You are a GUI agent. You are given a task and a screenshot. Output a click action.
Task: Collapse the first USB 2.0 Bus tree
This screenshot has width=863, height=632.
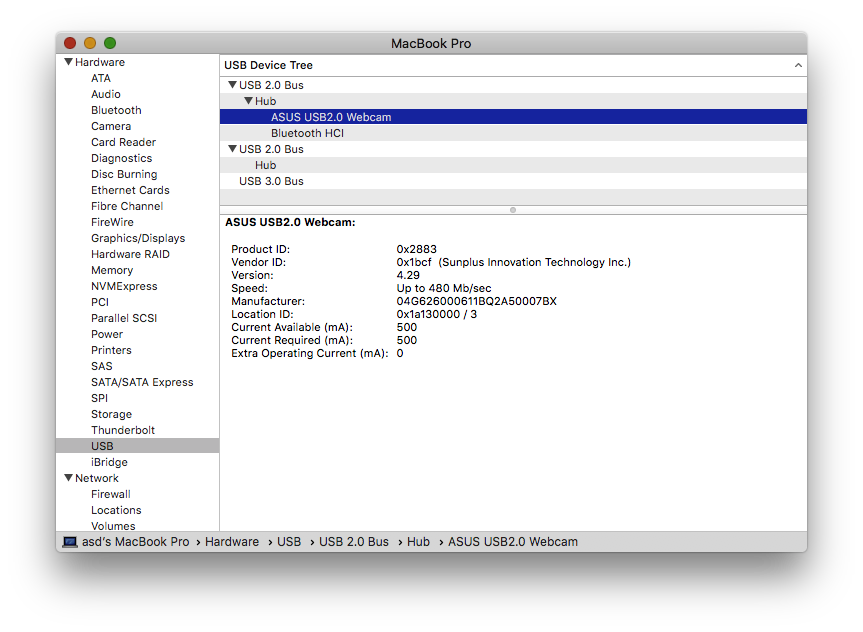pyautogui.click(x=232, y=85)
